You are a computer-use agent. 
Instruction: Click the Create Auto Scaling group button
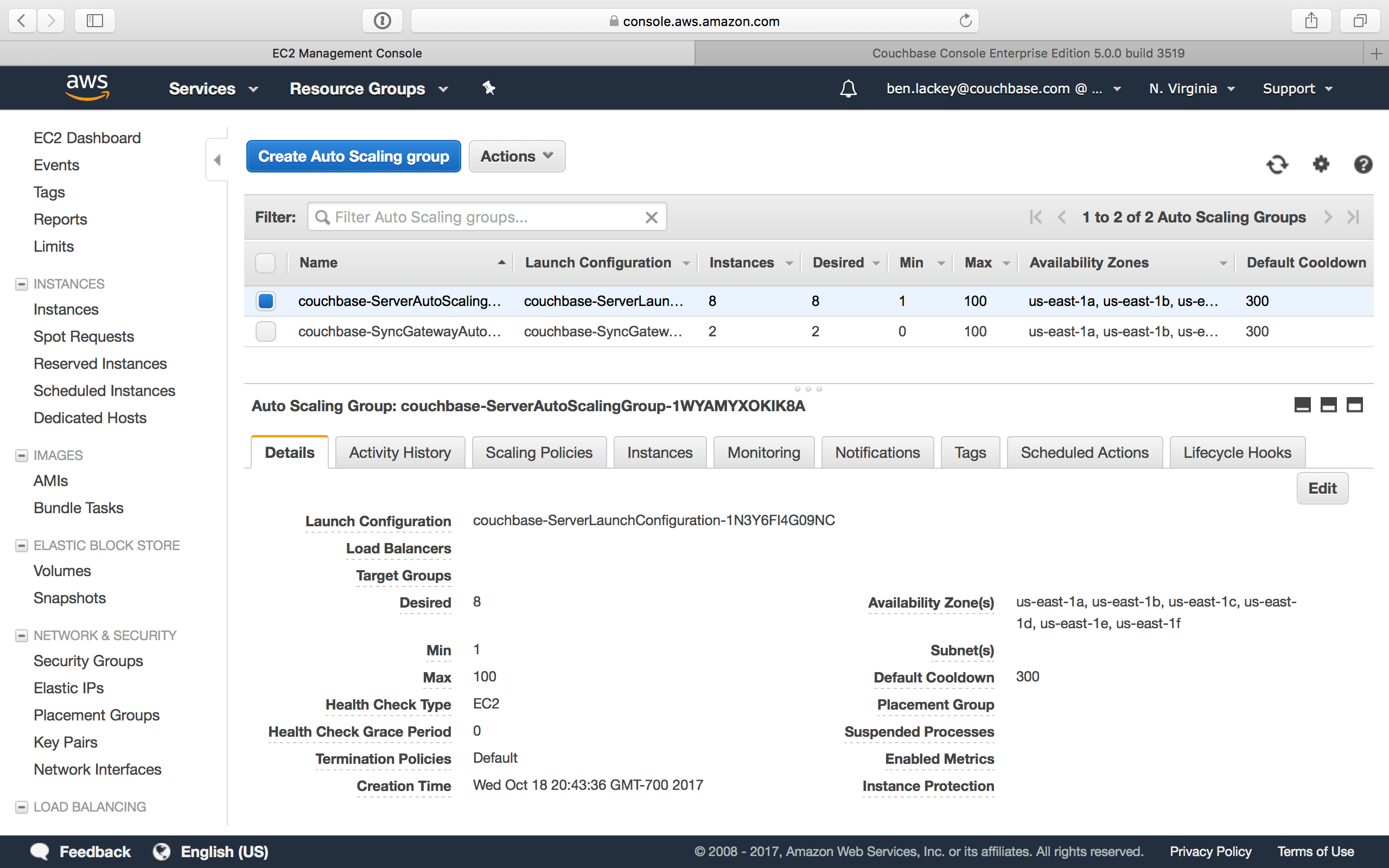(353, 156)
